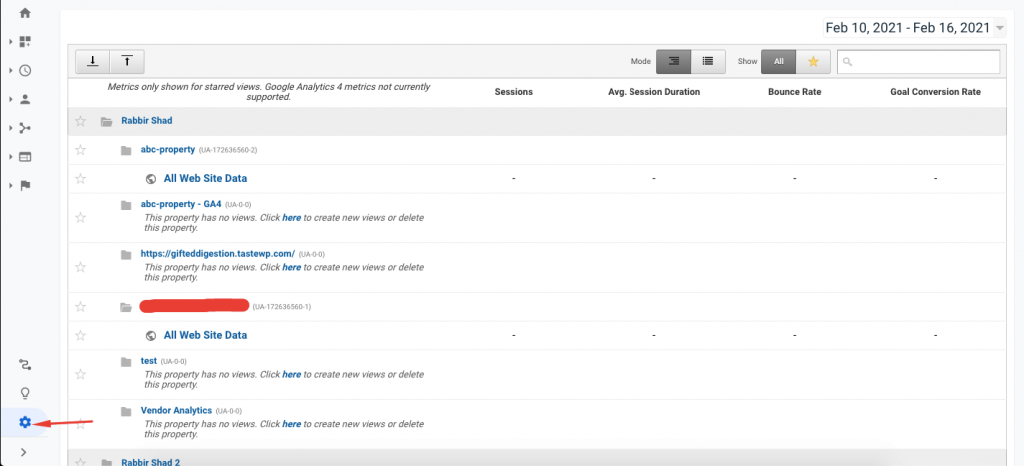Expand the Audience section triangle
This screenshot has width=1024, height=466.
coord(11,99)
